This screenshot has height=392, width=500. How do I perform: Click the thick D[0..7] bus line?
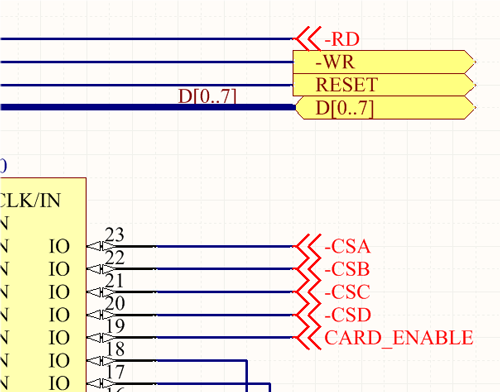(x=148, y=107)
